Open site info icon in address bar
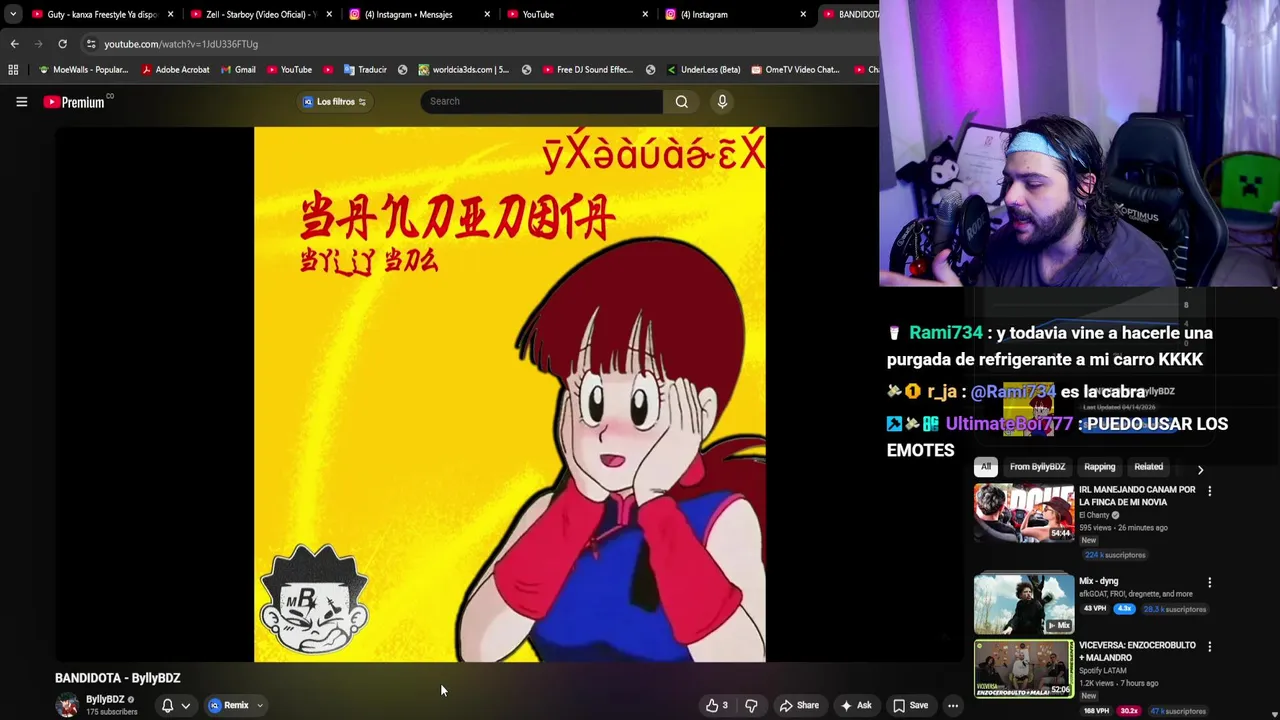The height and width of the screenshot is (720, 1280). [x=91, y=44]
